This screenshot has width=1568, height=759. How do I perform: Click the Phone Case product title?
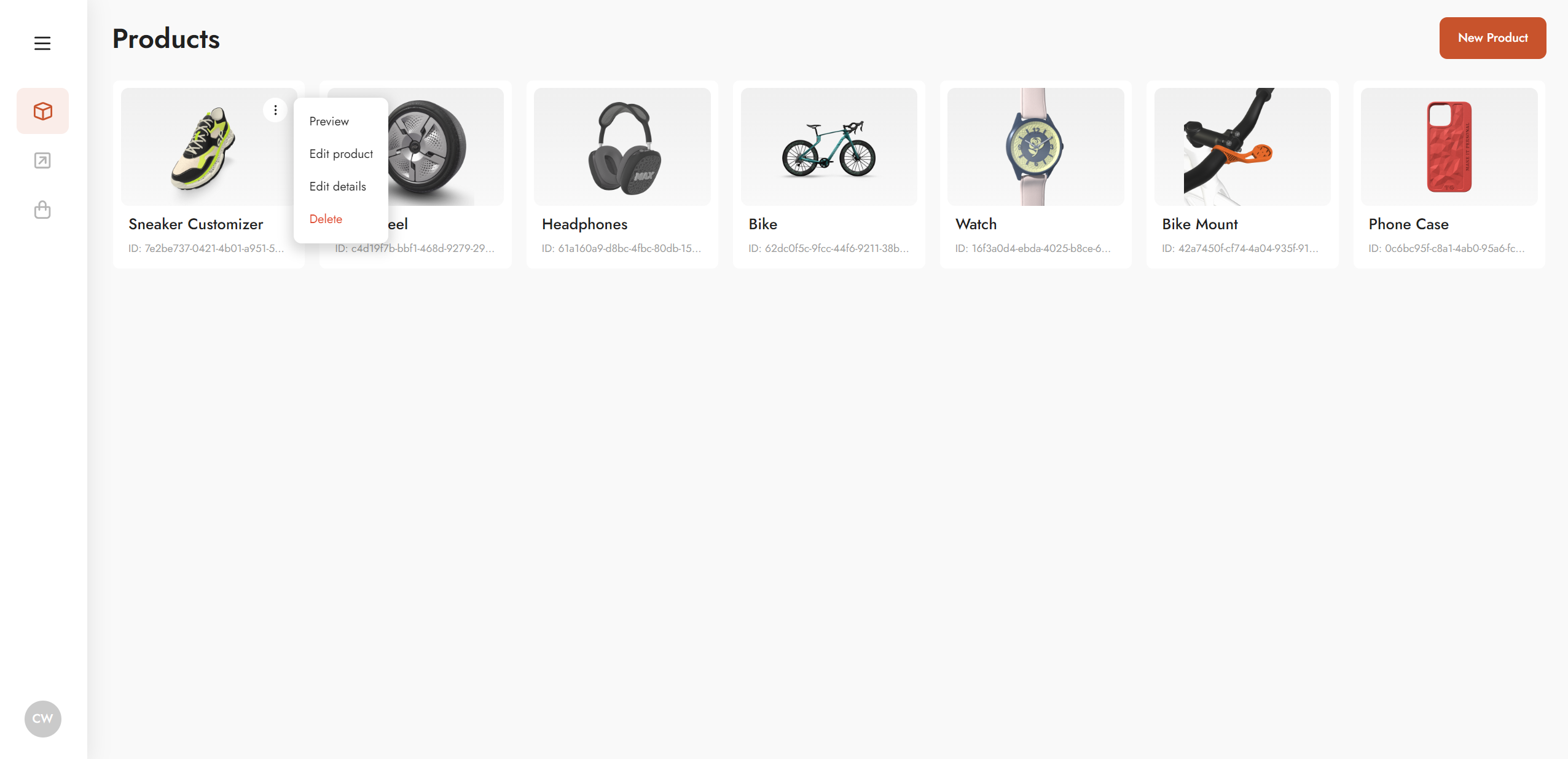pos(1408,224)
